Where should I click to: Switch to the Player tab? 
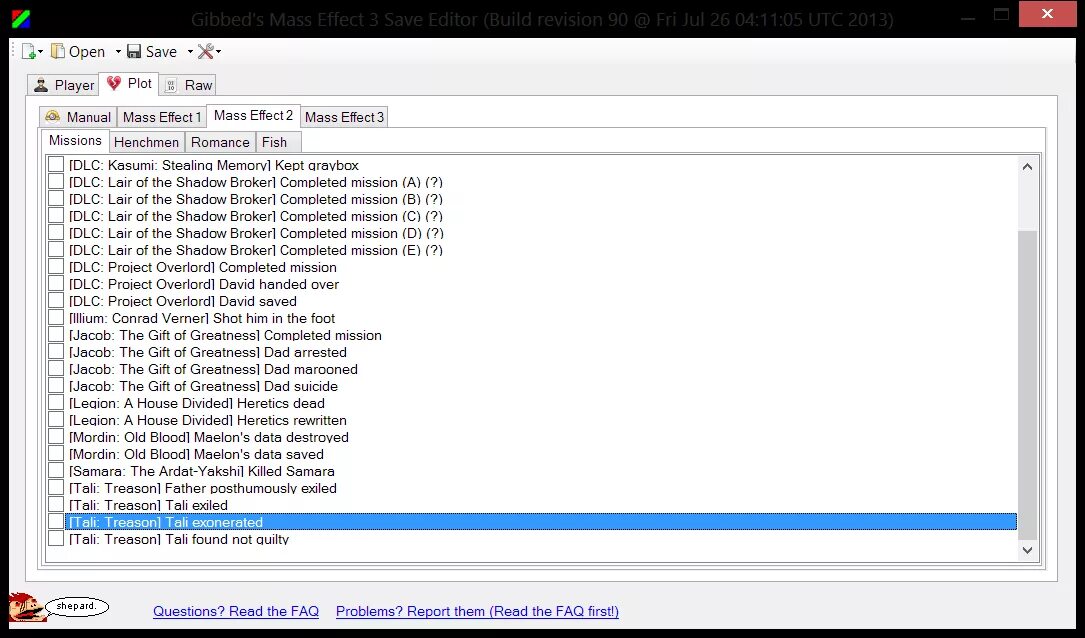click(x=63, y=85)
